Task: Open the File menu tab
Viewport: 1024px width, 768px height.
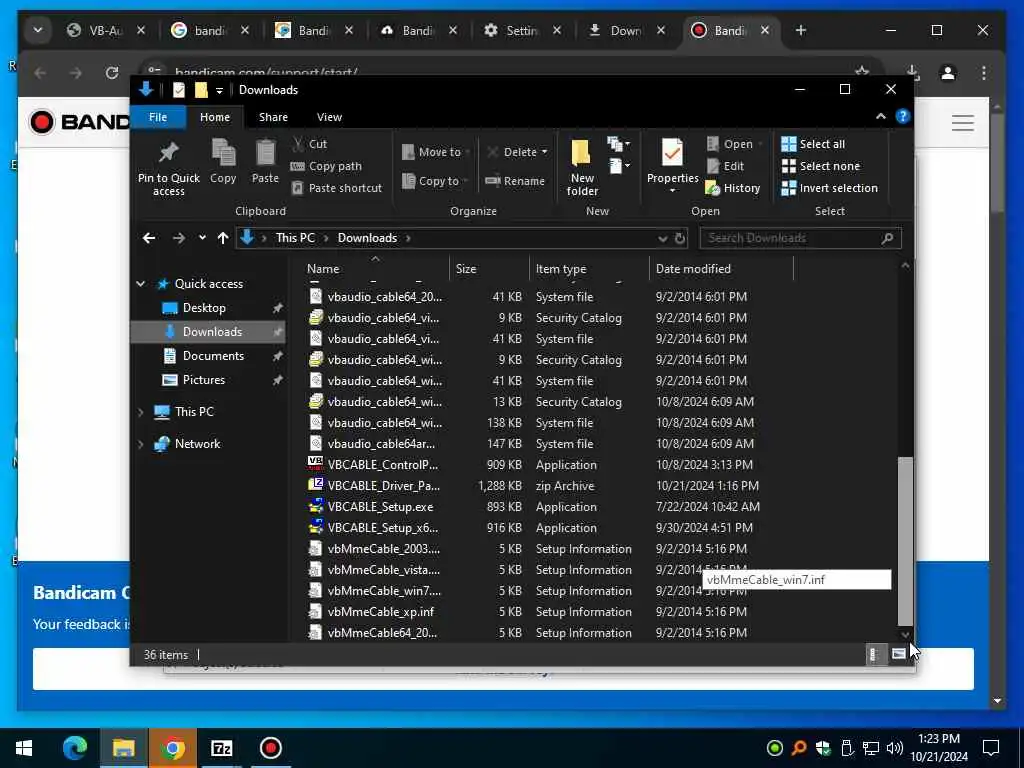Action: pos(158,117)
